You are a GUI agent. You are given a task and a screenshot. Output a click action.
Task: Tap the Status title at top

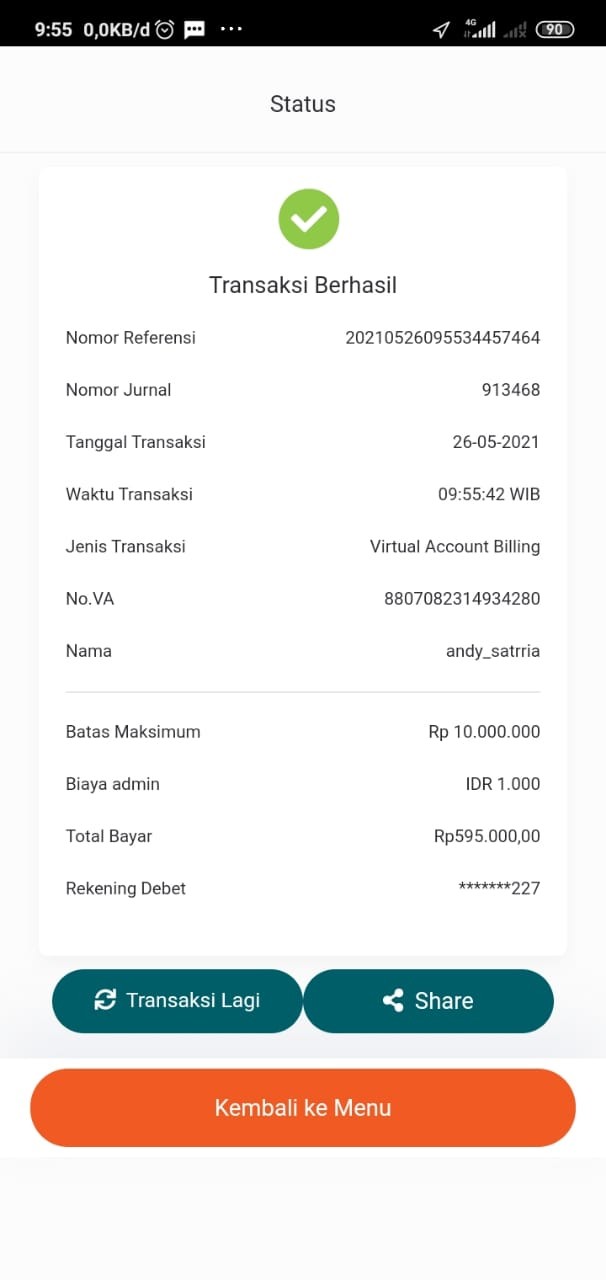click(302, 103)
